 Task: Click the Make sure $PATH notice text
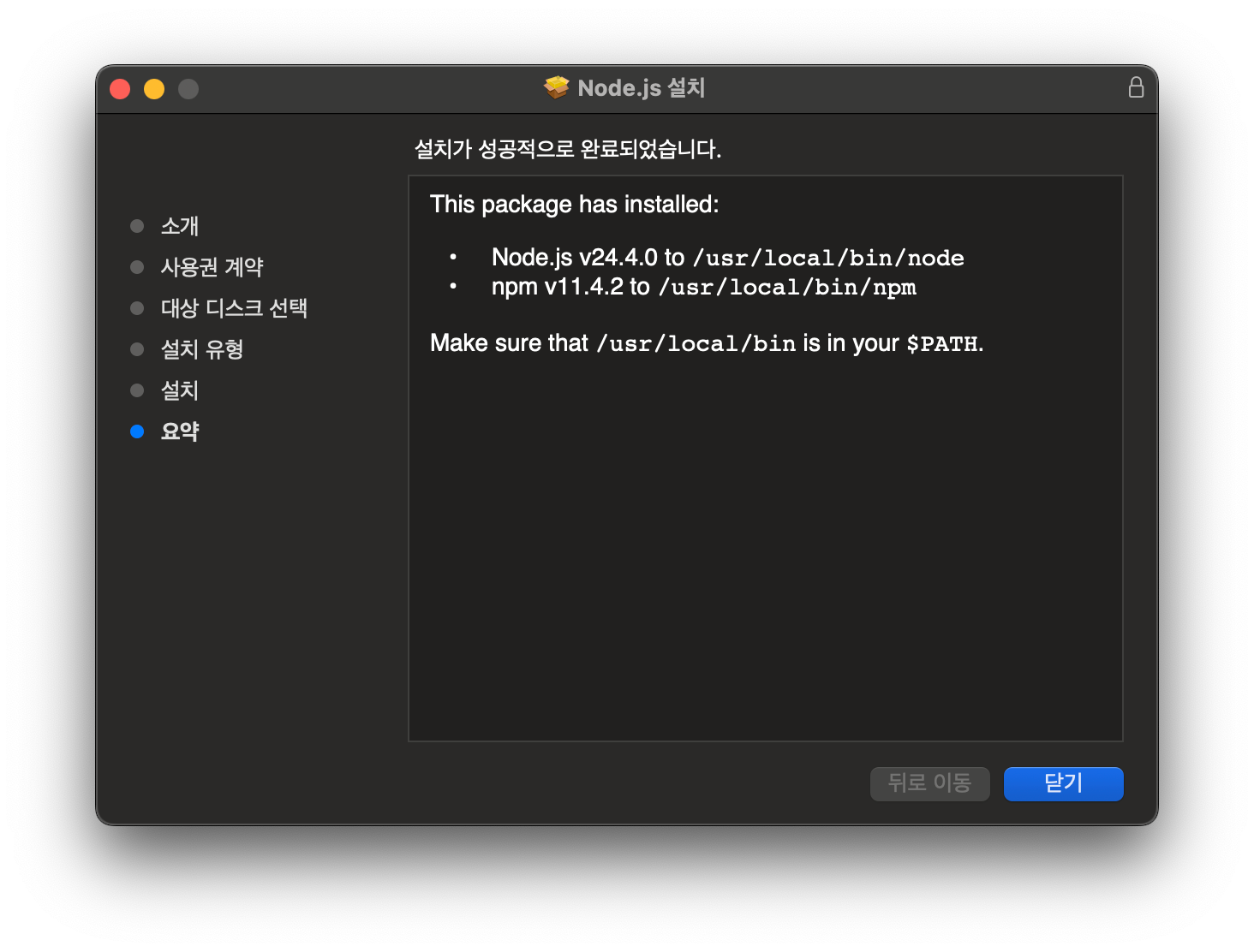tap(706, 343)
